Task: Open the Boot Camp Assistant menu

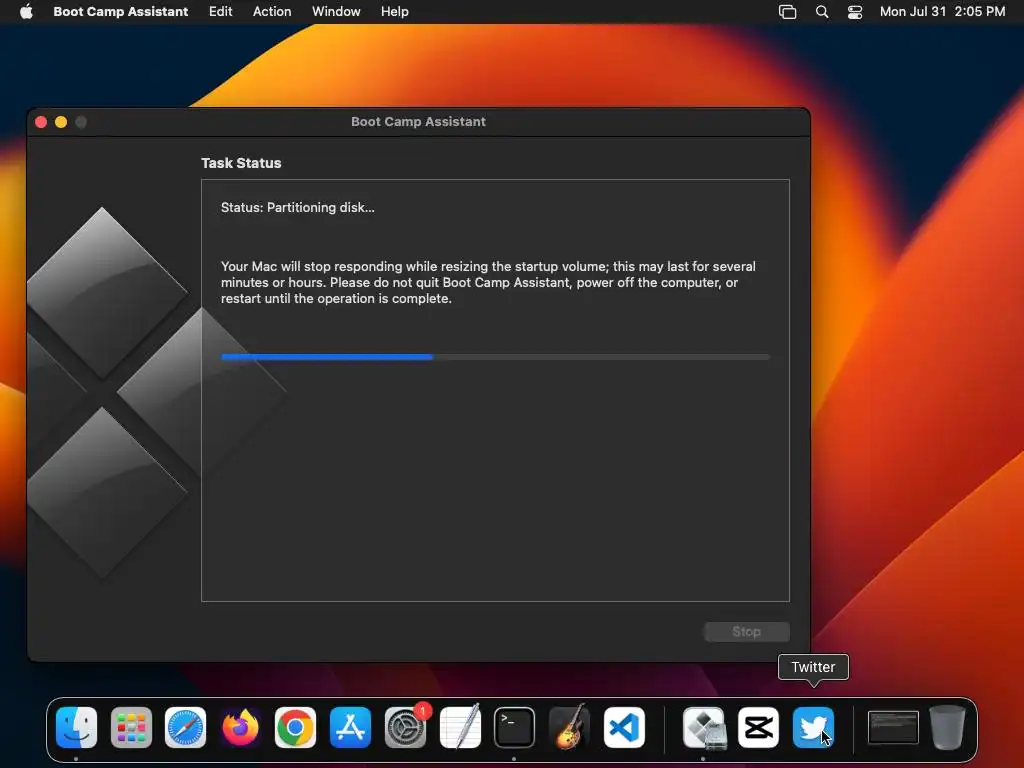Action: click(x=121, y=11)
